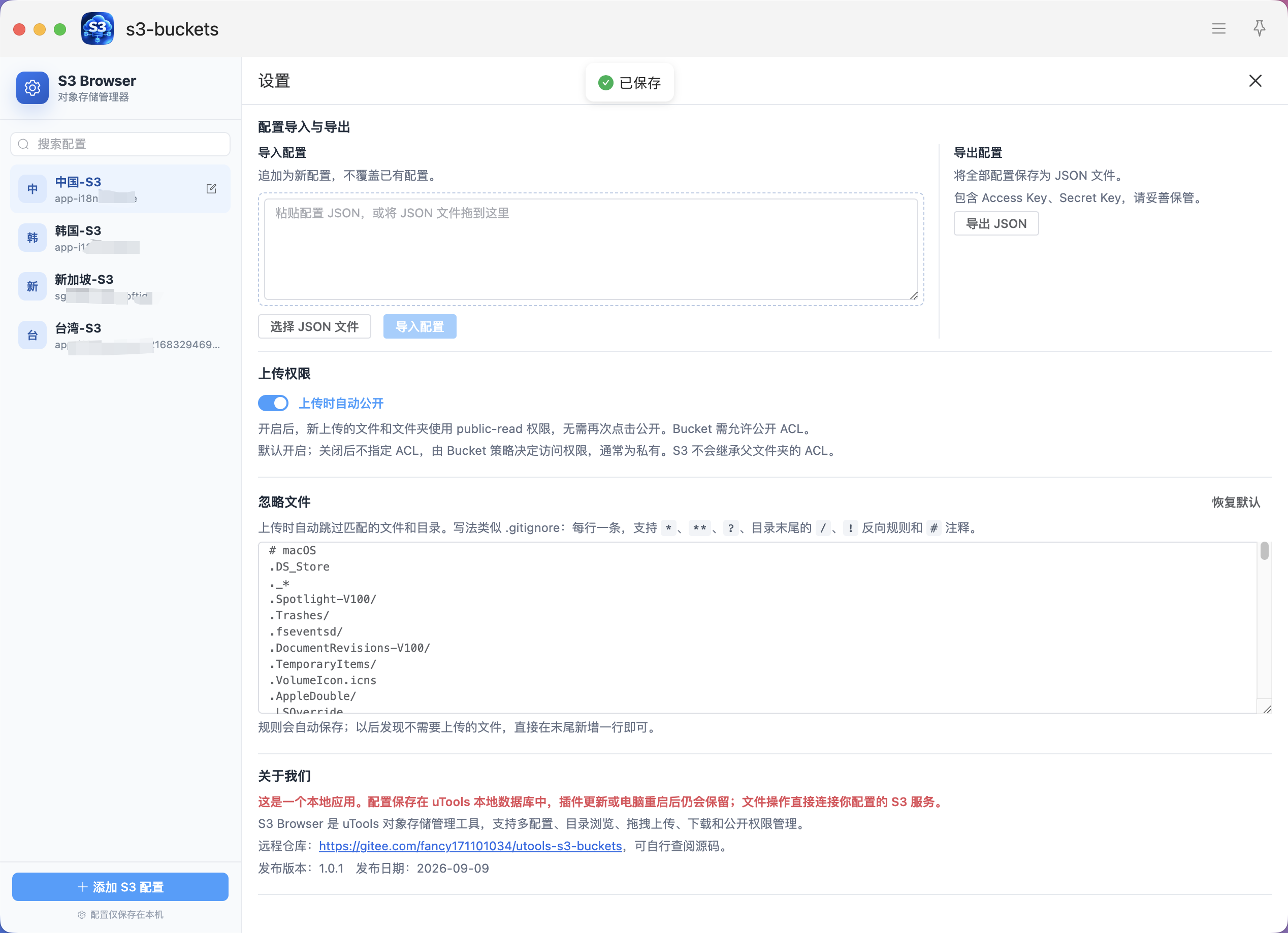Click the 韩 avatar badge

[x=33, y=238]
